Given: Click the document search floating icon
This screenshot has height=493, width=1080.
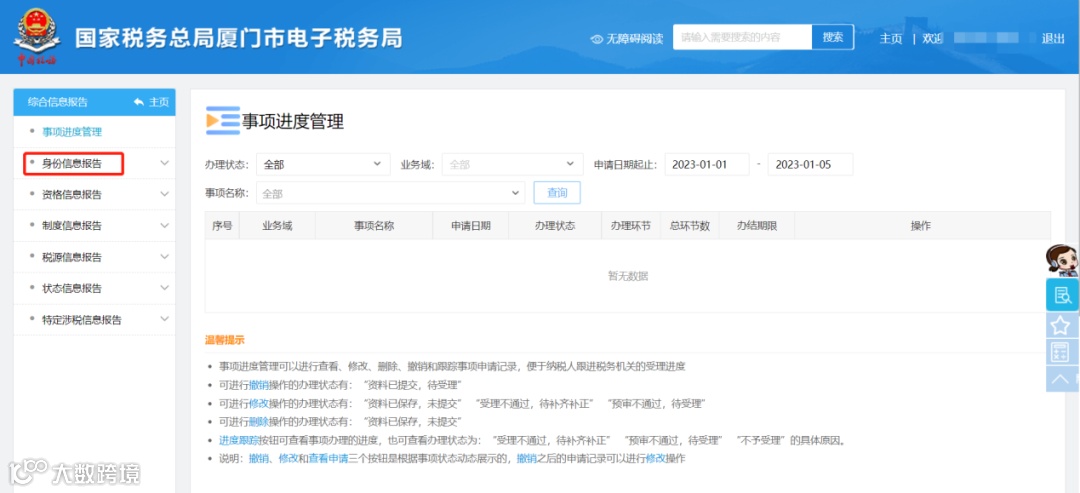Looking at the screenshot, I should (1062, 295).
